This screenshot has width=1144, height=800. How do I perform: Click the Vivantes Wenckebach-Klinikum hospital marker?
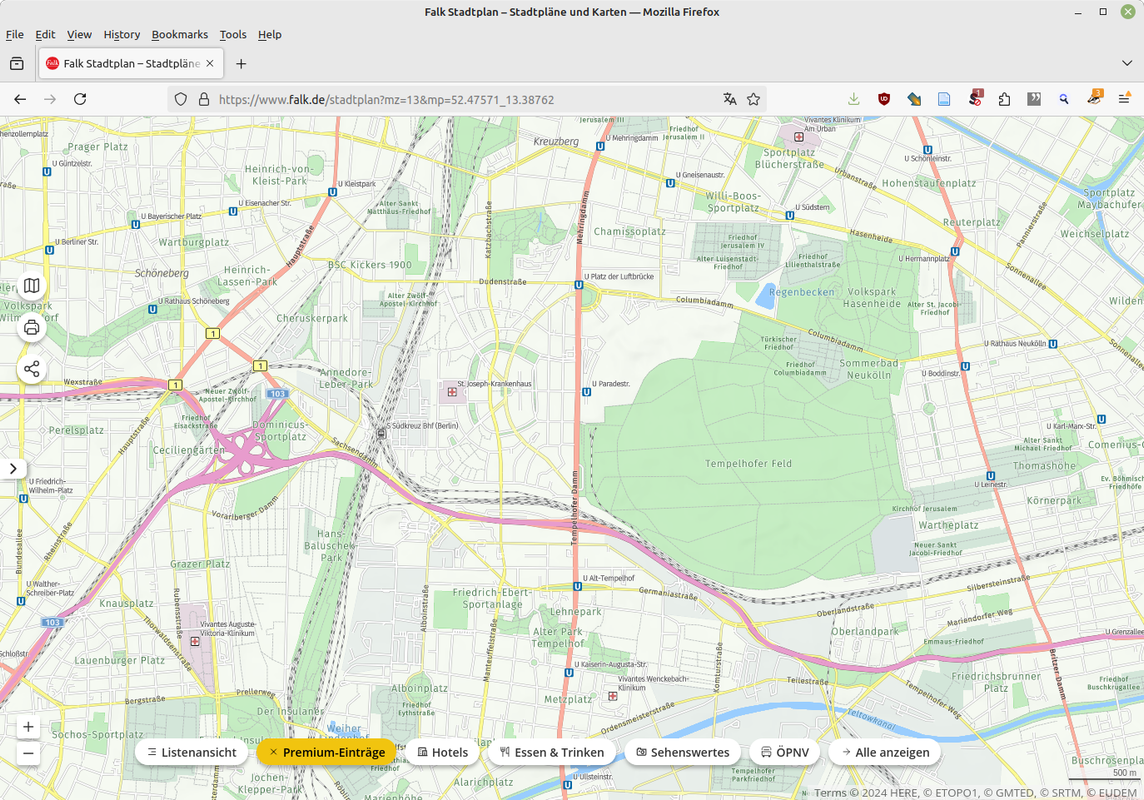coord(613,696)
